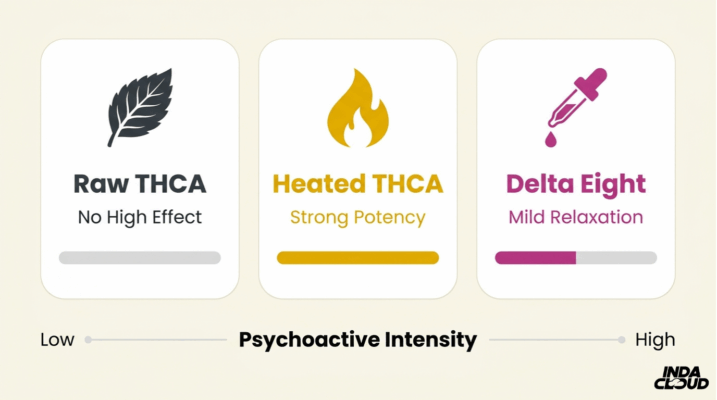
Task: Click the gray unfilled part of Delta Eight bar
Action: (x=616, y=258)
